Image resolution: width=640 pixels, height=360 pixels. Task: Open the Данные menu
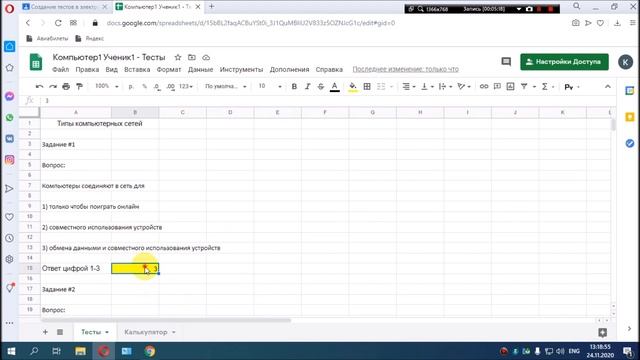tap(200, 69)
